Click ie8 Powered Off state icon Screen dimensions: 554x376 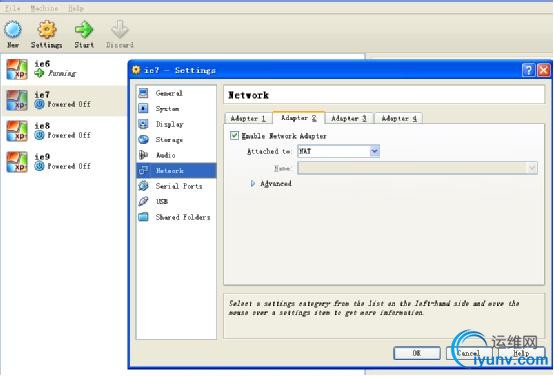coord(39,135)
